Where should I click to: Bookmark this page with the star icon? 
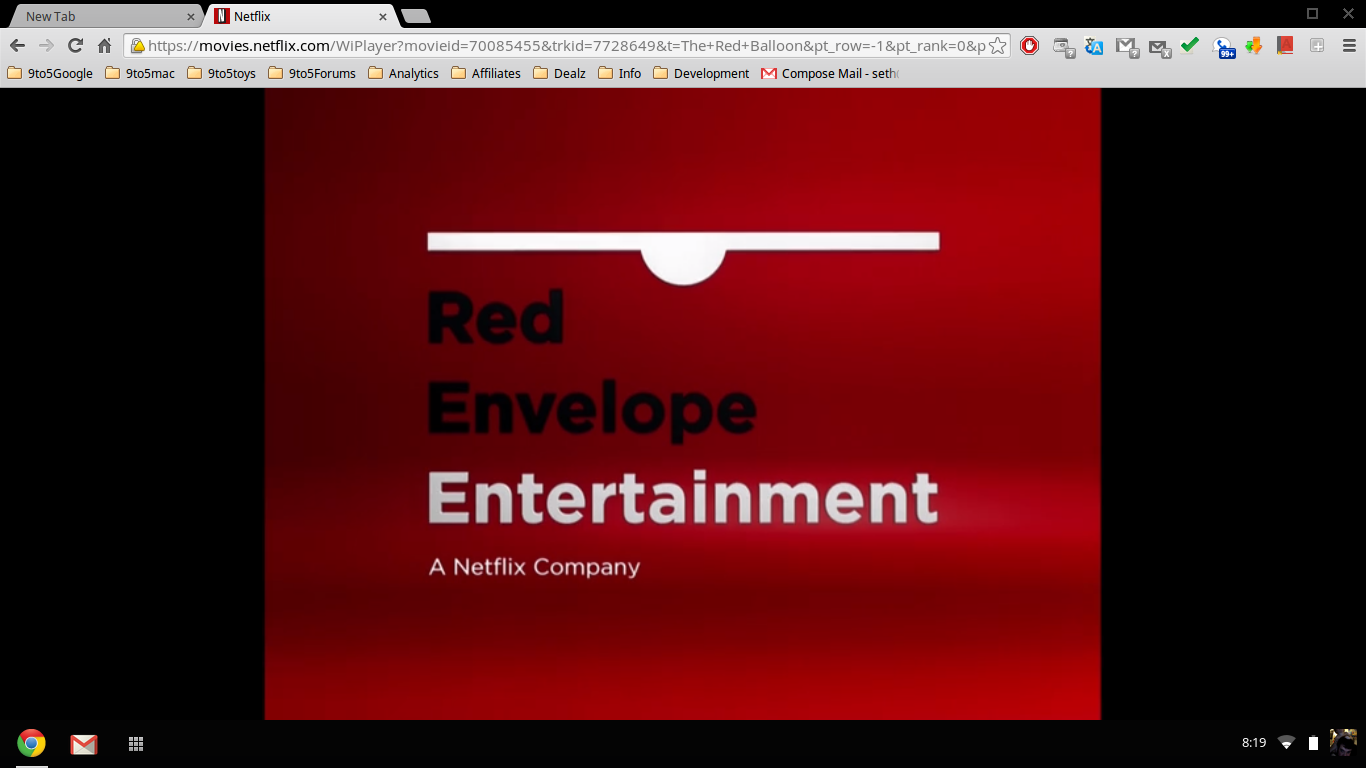point(997,46)
